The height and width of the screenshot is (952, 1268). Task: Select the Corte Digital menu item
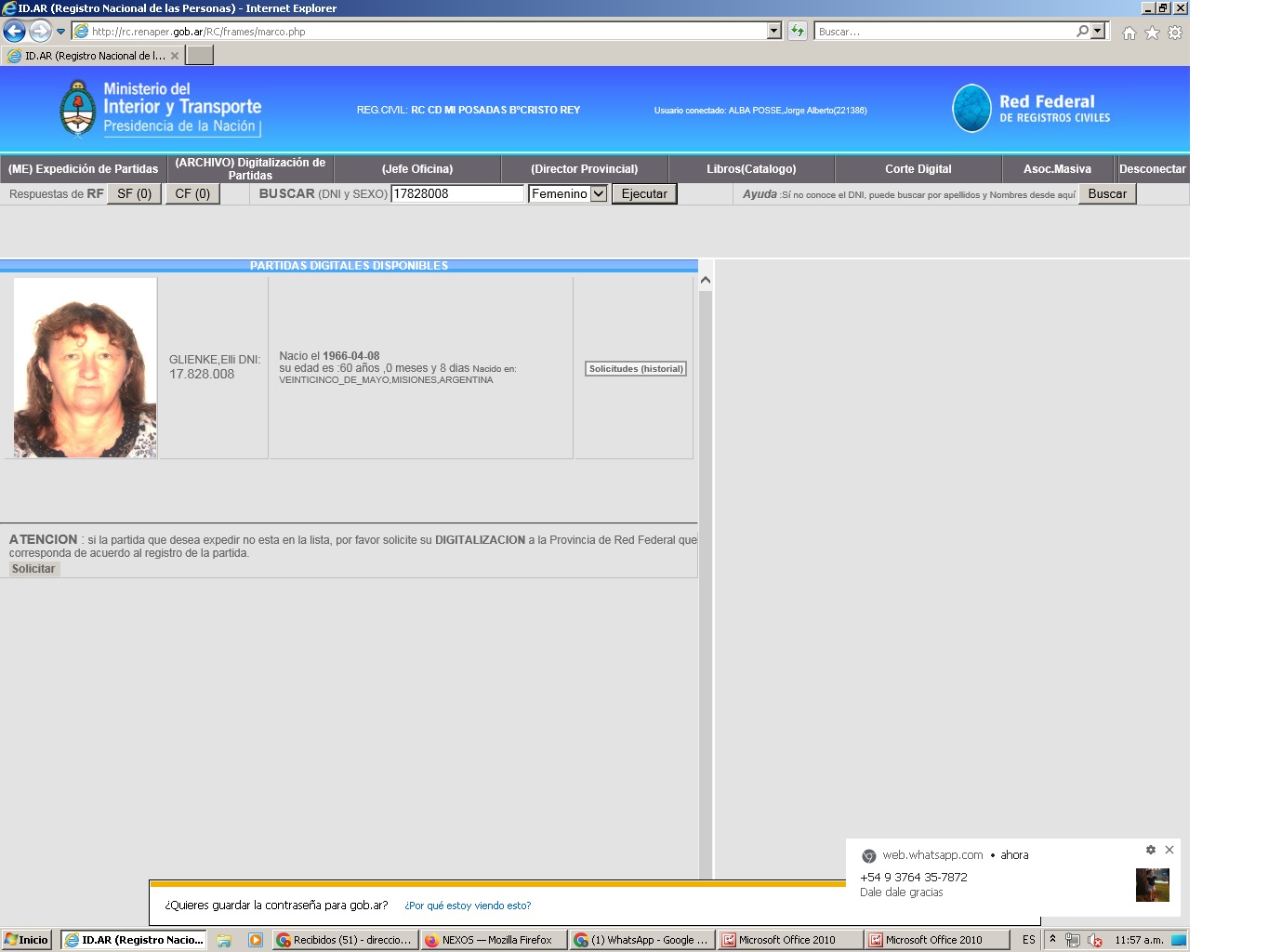918,169
